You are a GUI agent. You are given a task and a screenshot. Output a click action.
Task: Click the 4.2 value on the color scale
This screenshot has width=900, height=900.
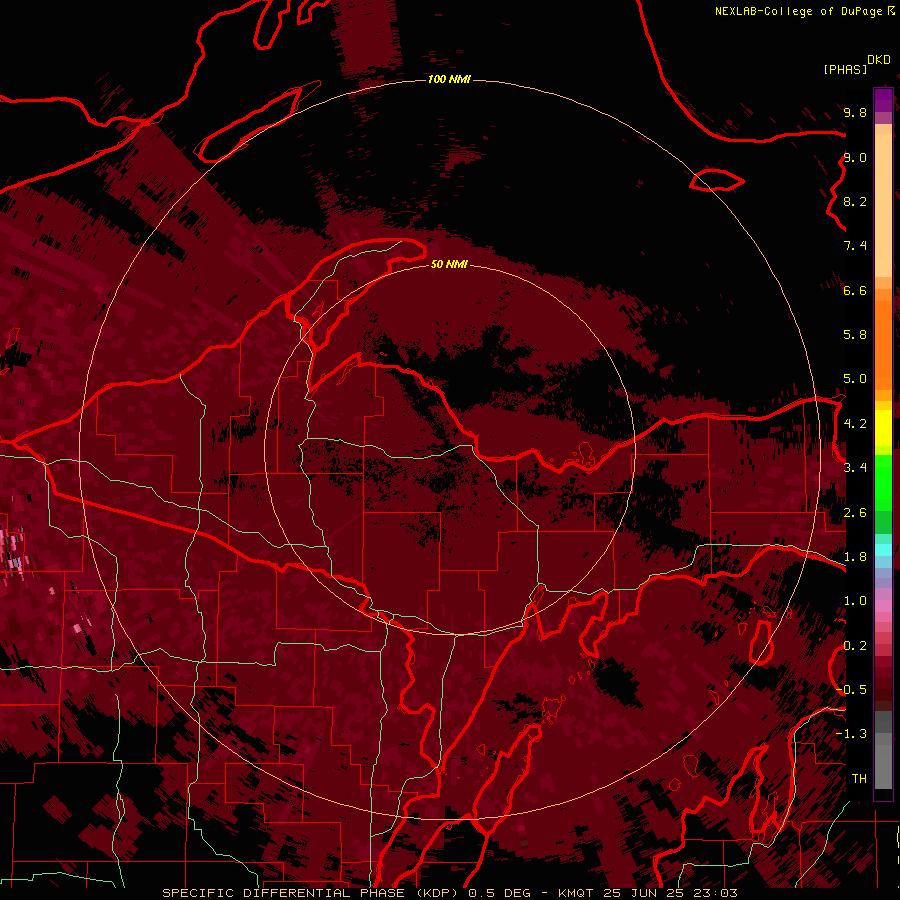coord(855,424)
